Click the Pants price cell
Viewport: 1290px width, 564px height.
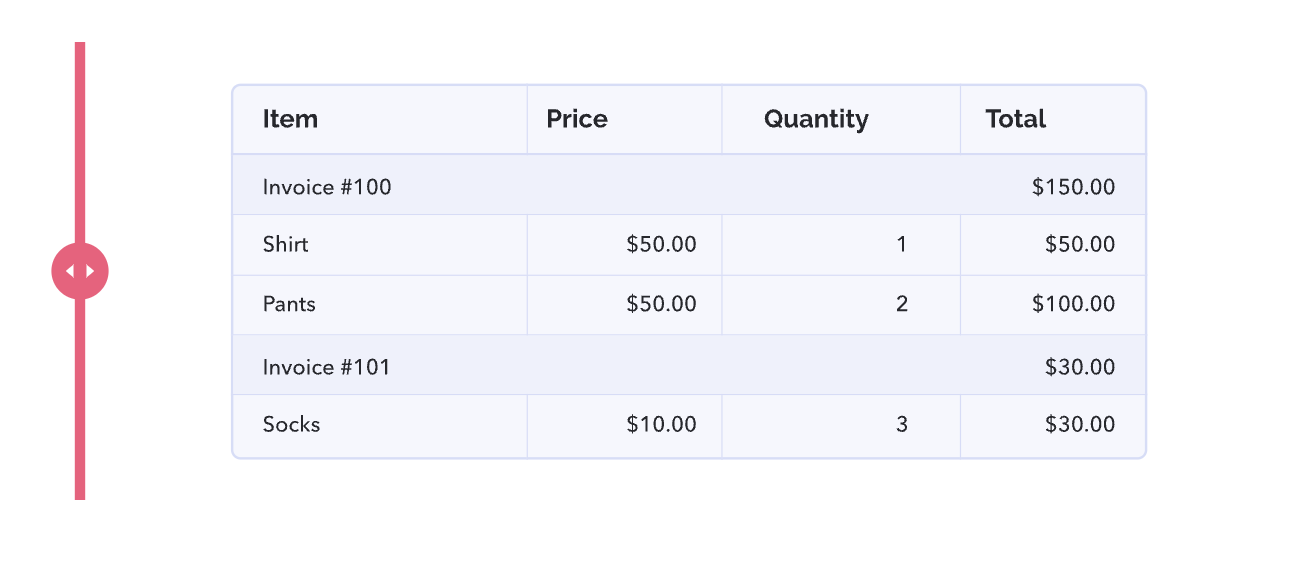(x=624, y=305)
